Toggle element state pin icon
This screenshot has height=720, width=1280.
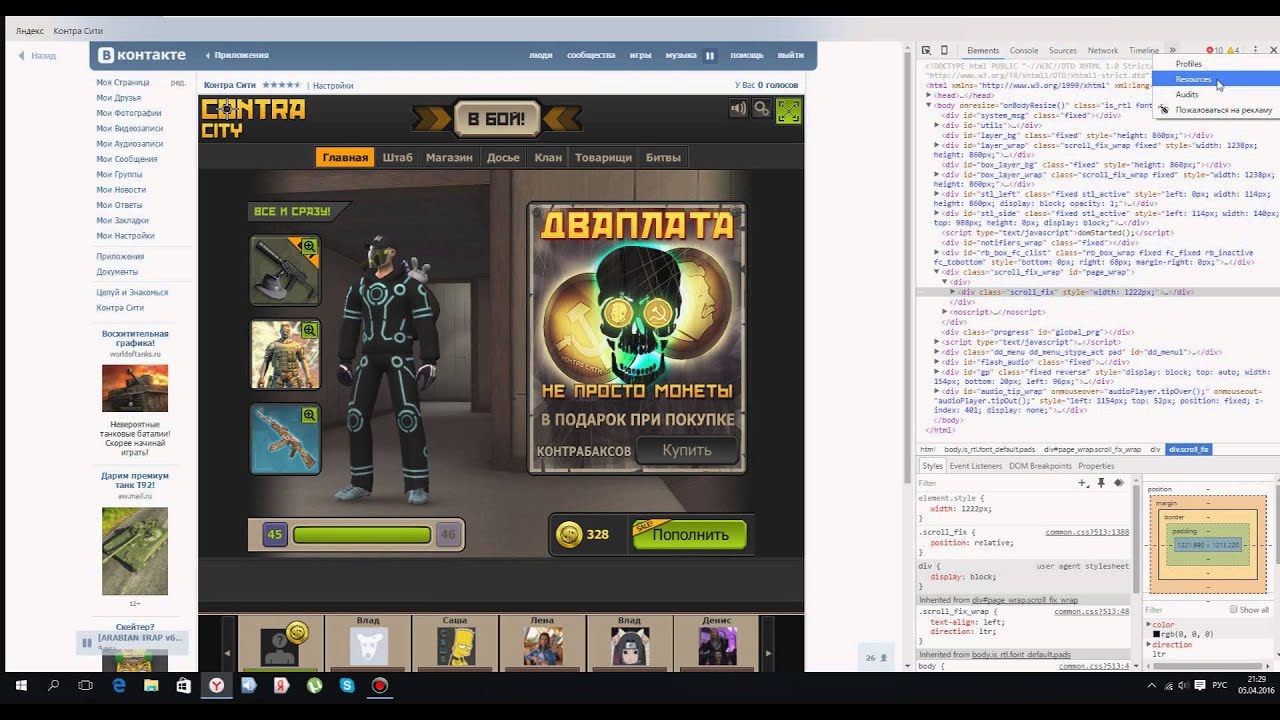1101,483
